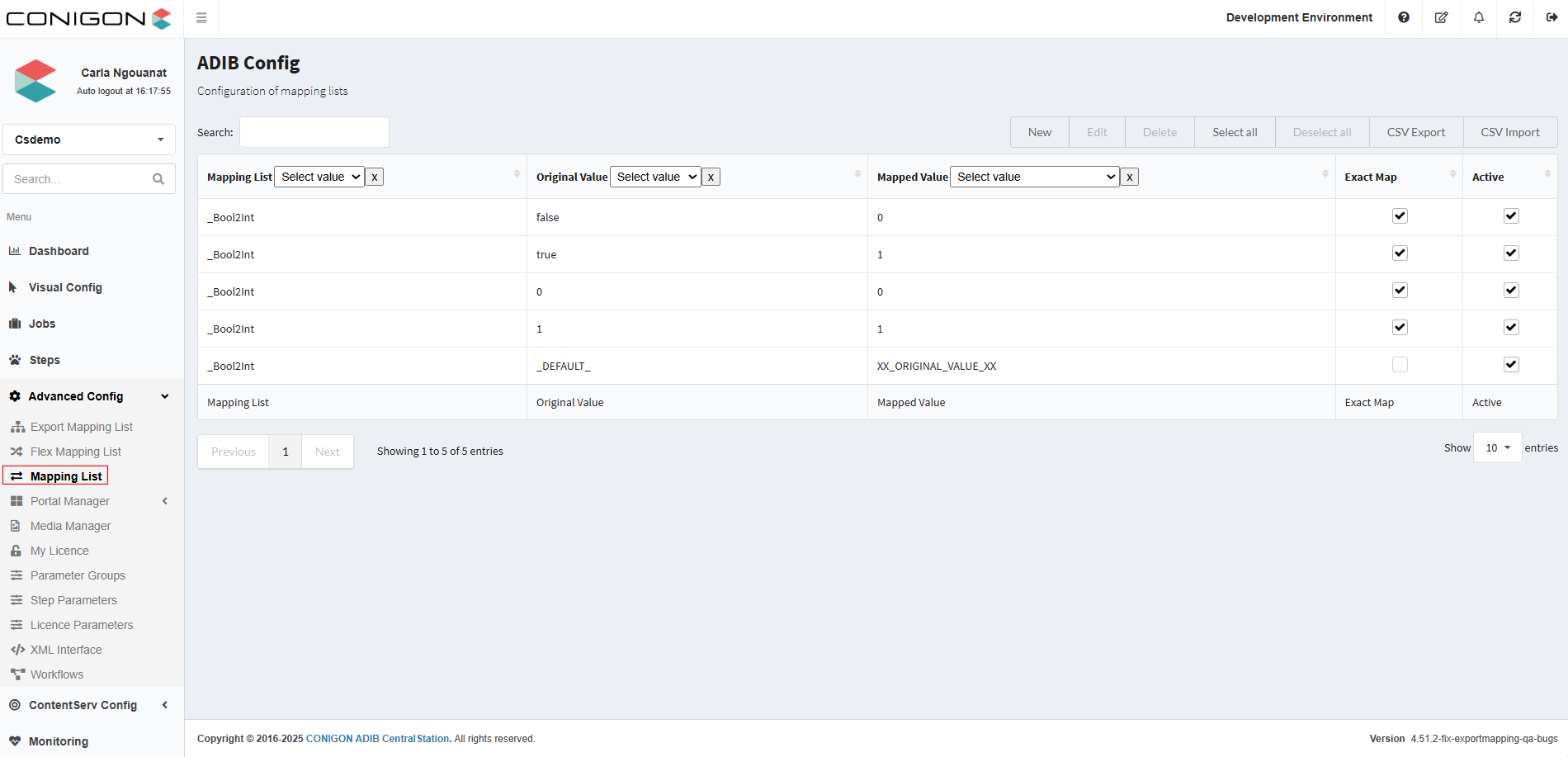The height and width of the screenshot is (757, 1568).
Task: Open the Dashboard menu item
Action: click(x=59, y=251)
